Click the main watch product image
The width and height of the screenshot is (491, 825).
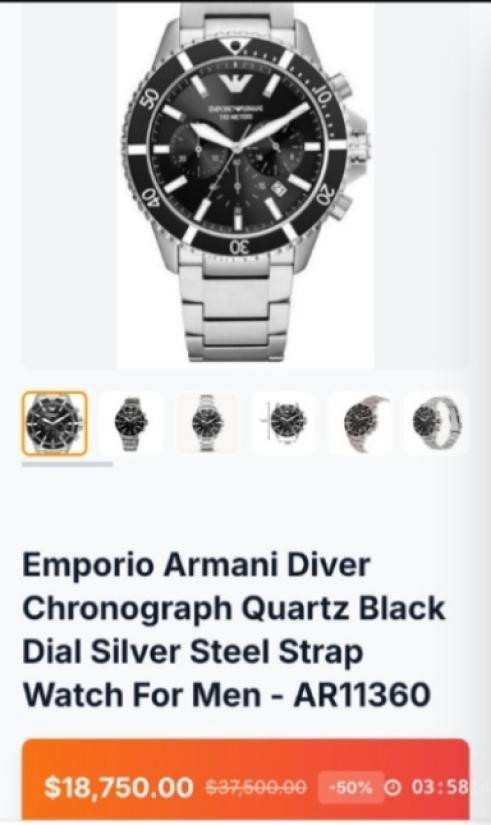(x=245, y=184)
